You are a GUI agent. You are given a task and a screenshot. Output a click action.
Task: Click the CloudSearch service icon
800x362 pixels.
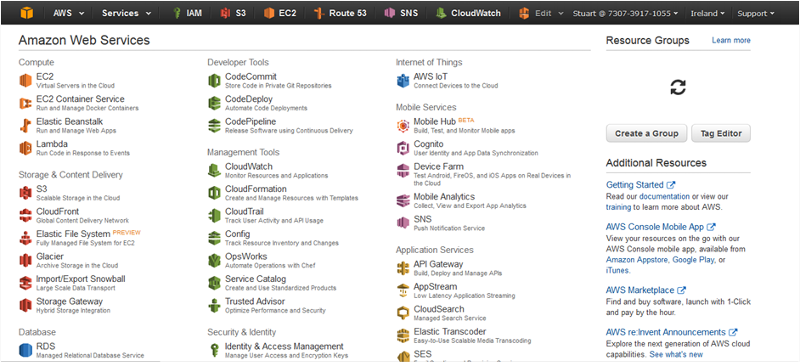point(403,313)
